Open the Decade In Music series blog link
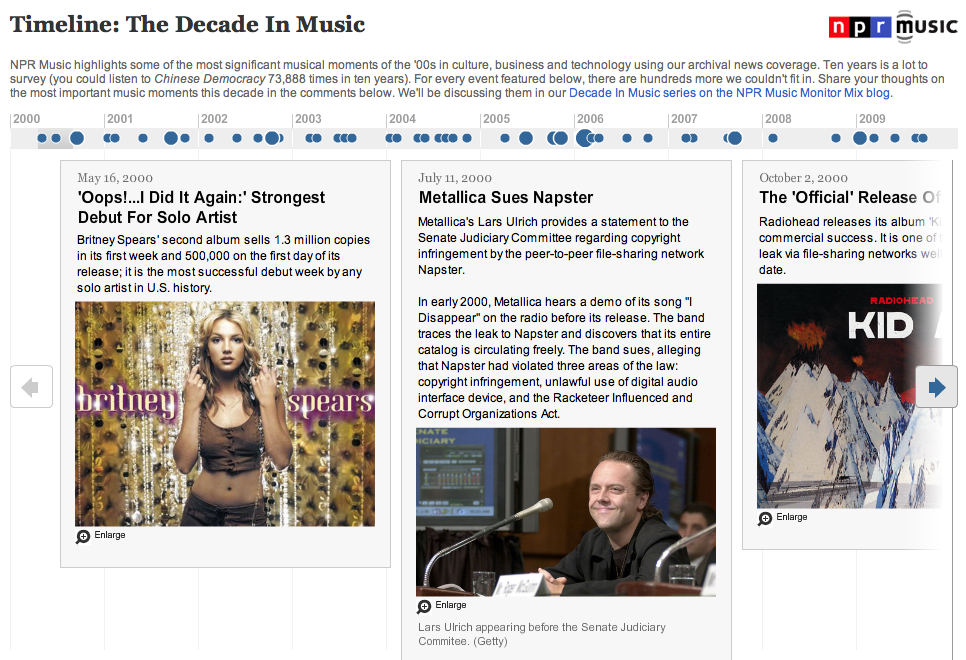The width and height of the screenshot is (966, 660). 729,93
